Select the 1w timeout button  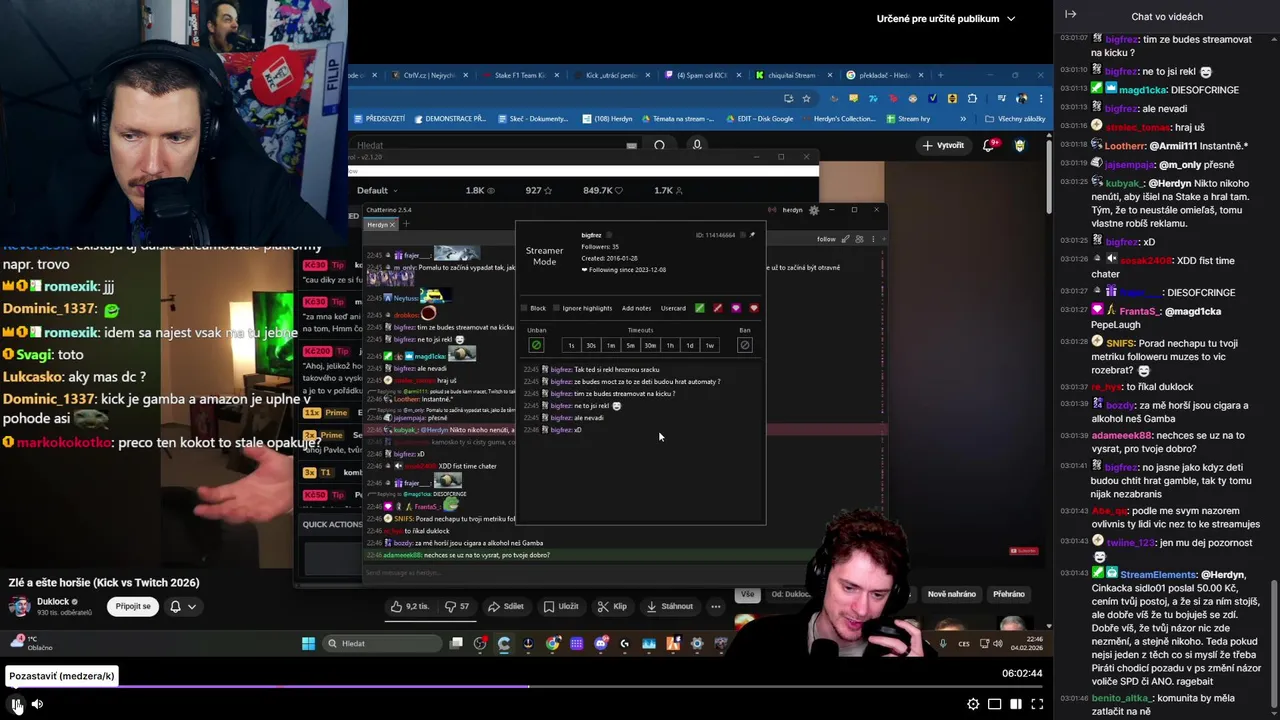tap(709, 345)
